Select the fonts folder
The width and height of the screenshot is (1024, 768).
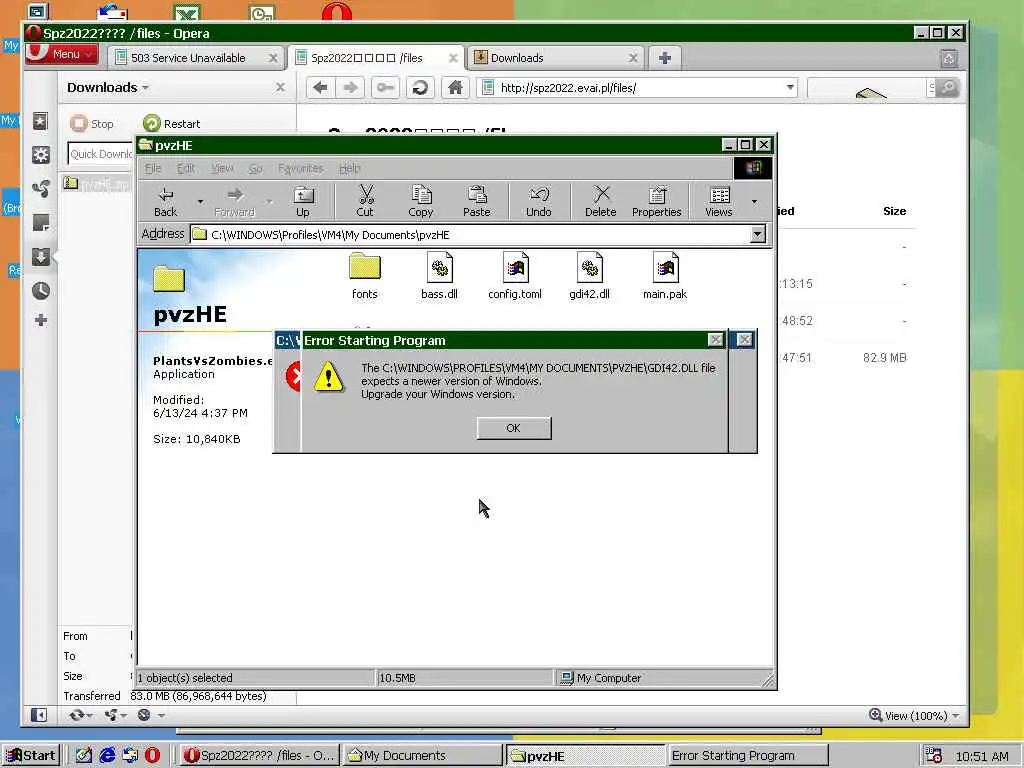pos(364,276)
